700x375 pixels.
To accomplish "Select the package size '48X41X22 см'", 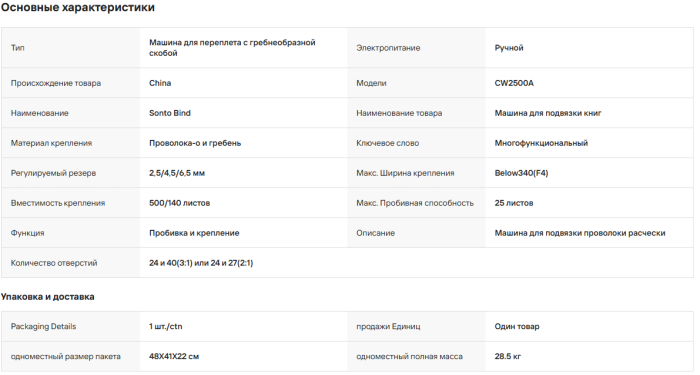I will pos(174,356).
